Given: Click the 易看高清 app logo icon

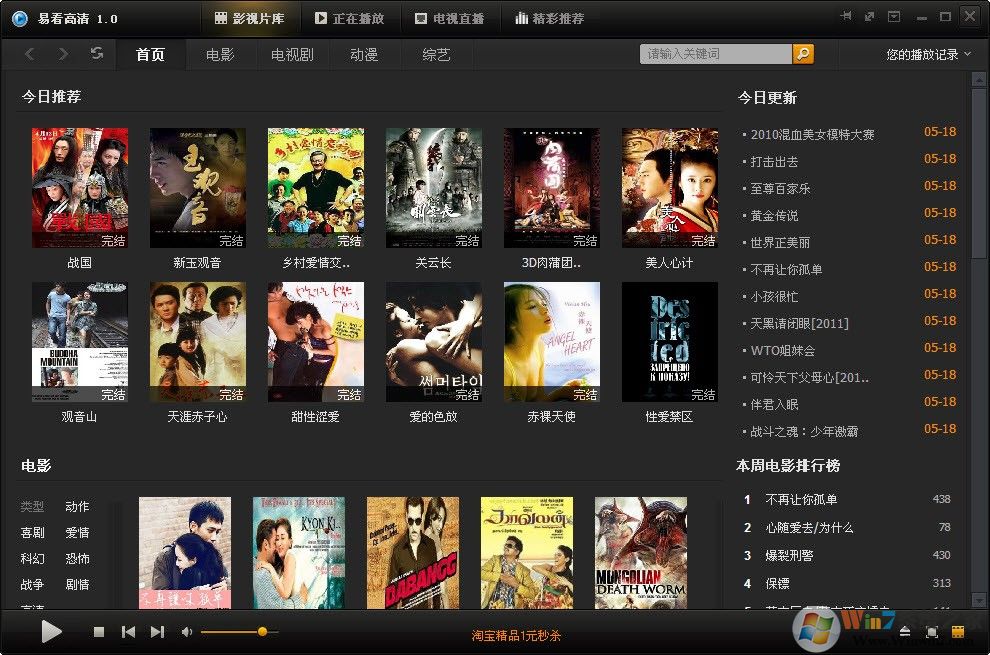Looking at the screenshot, I should click(x=20, y=18).
